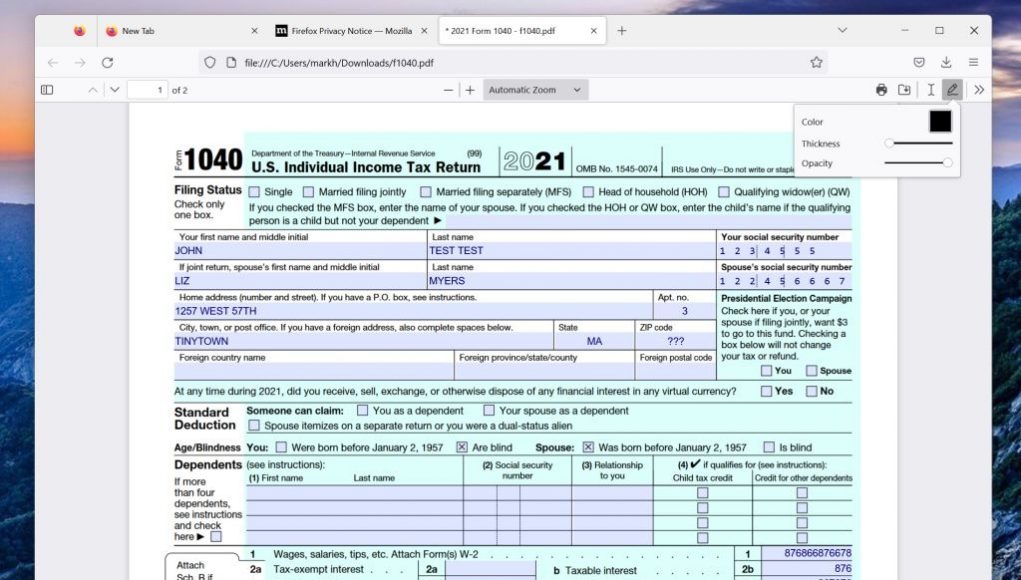1021x580 pixels.
Task: Open the PDF tools overflow menu
Action: pyautogui.click(x=979, y=90)
